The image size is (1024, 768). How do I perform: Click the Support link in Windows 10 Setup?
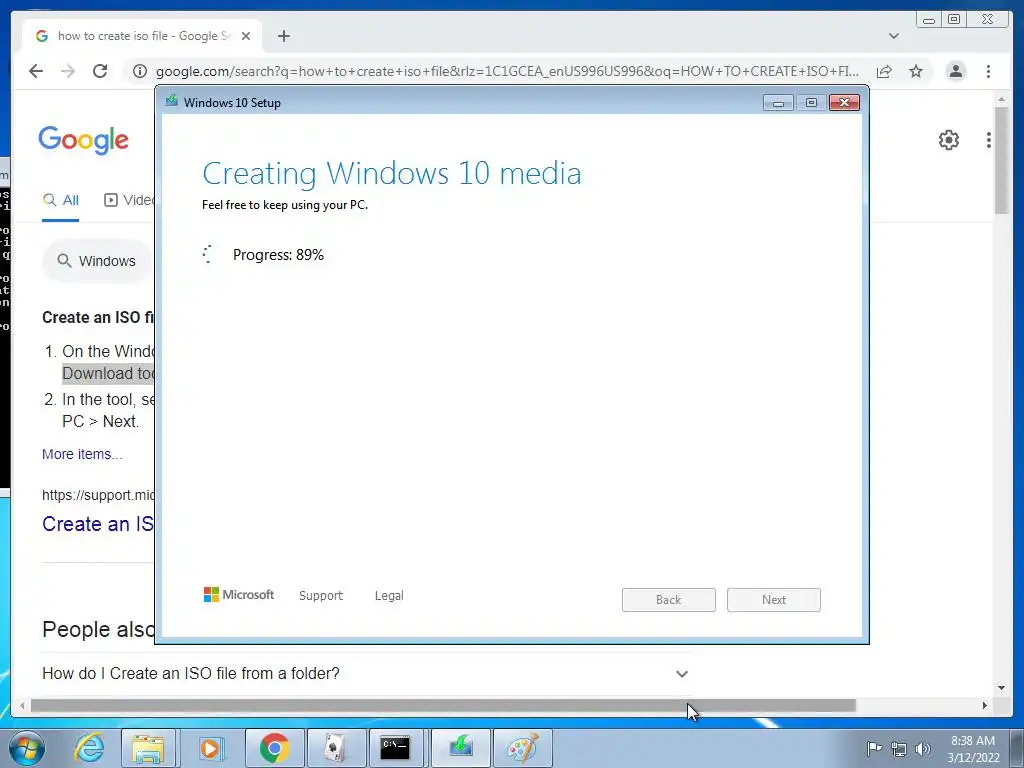point(321,596)
